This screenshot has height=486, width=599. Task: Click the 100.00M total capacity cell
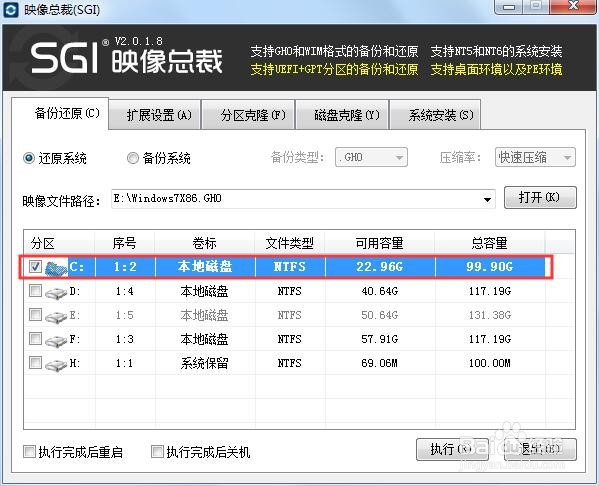pos(490,363)
